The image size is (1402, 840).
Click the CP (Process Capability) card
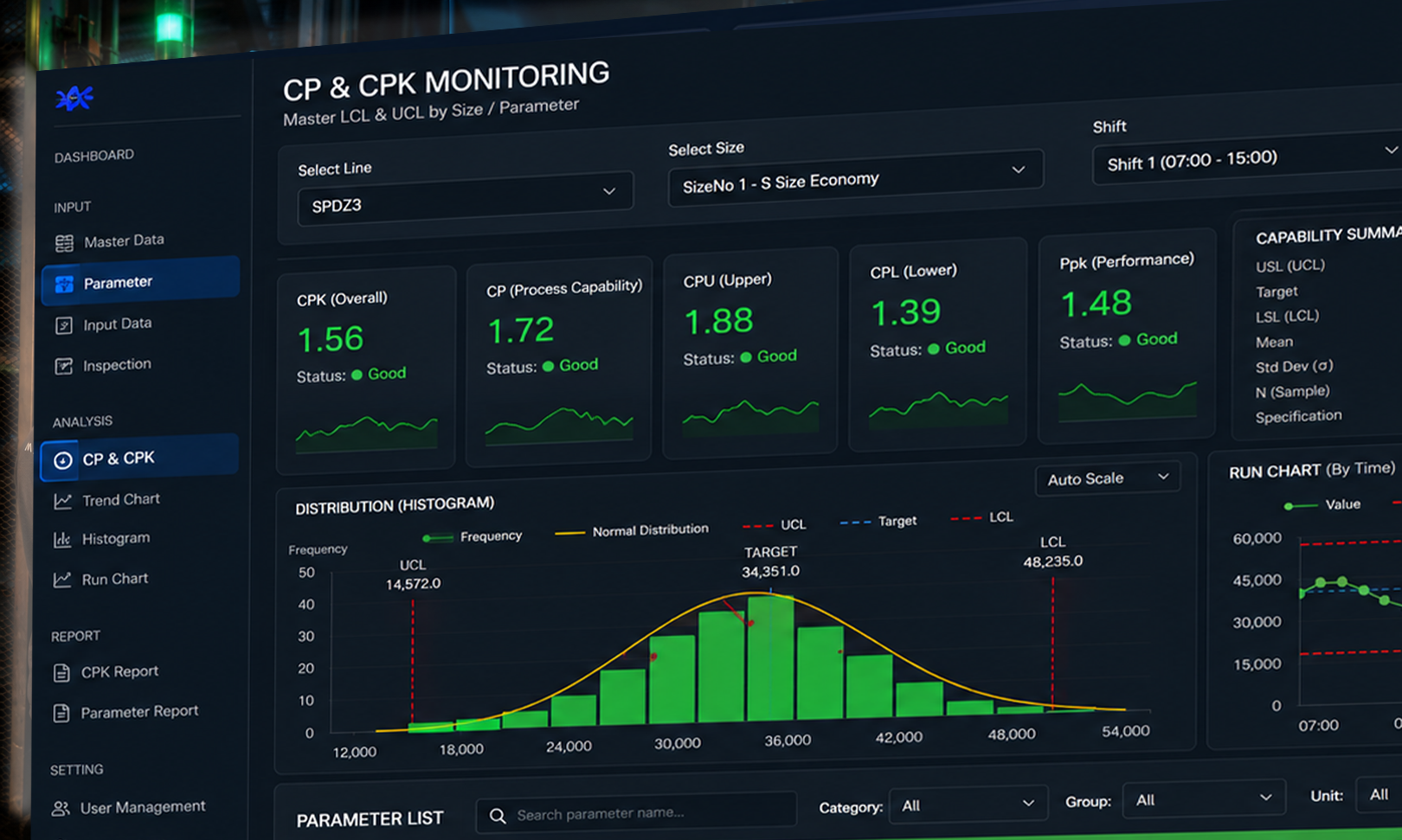(x=559, y=361)
